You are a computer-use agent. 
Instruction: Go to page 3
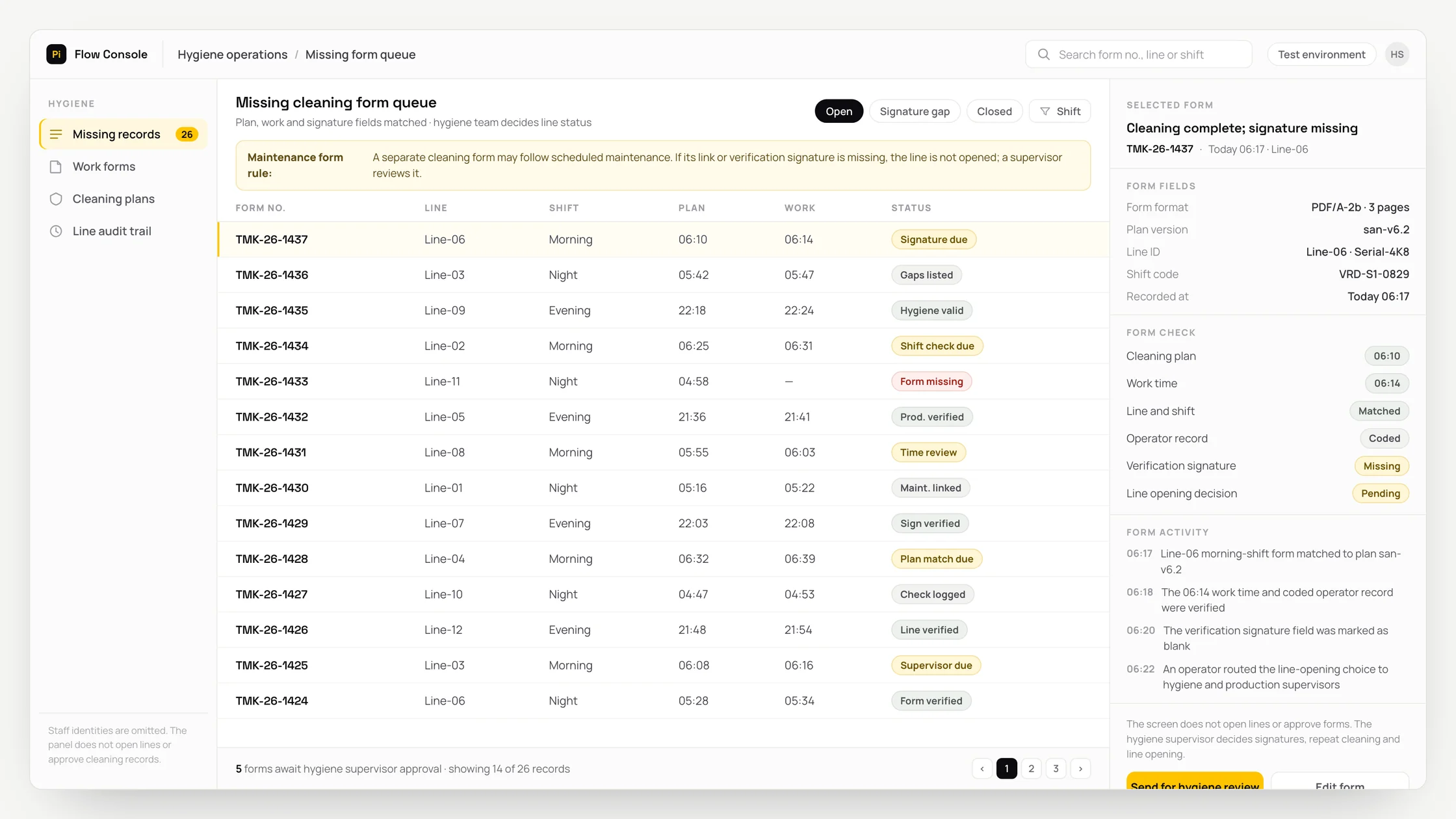click(1056, 768)
